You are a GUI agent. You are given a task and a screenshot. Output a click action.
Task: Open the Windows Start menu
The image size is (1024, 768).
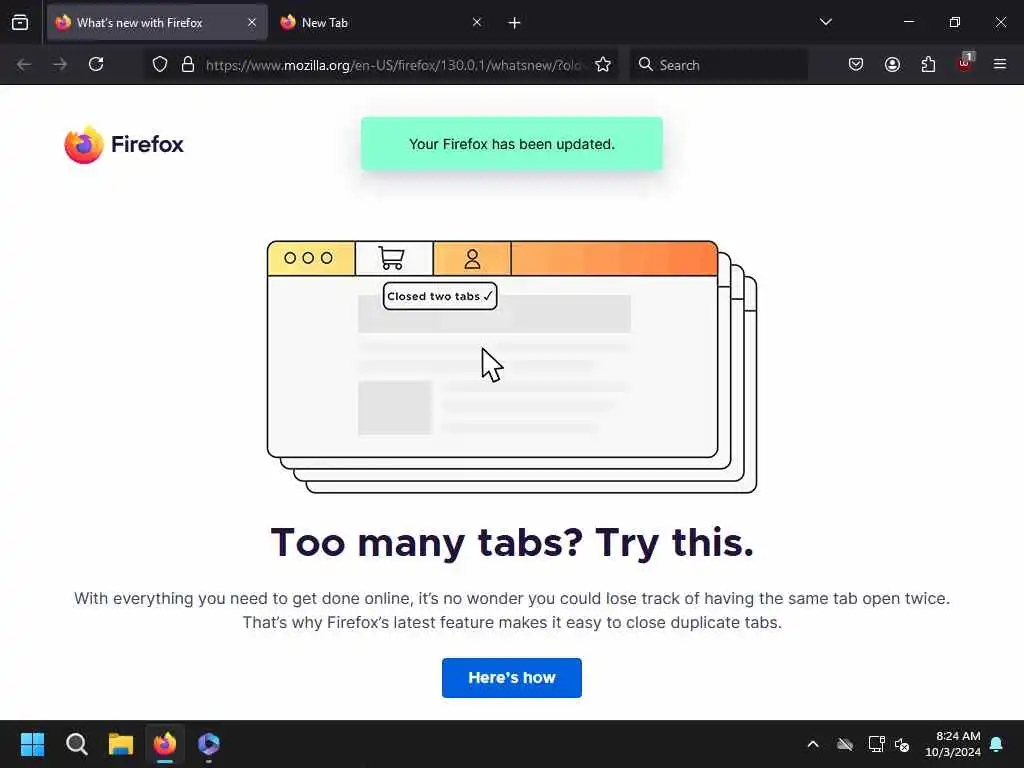click(32, 744)
